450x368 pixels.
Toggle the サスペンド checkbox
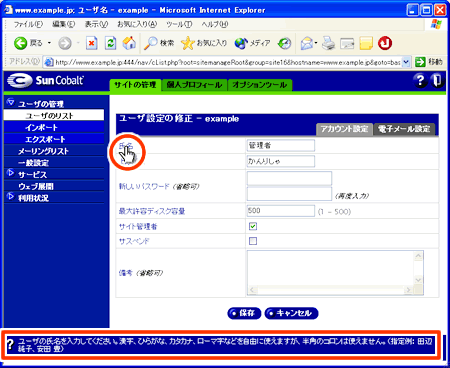(x=253, y=241)
